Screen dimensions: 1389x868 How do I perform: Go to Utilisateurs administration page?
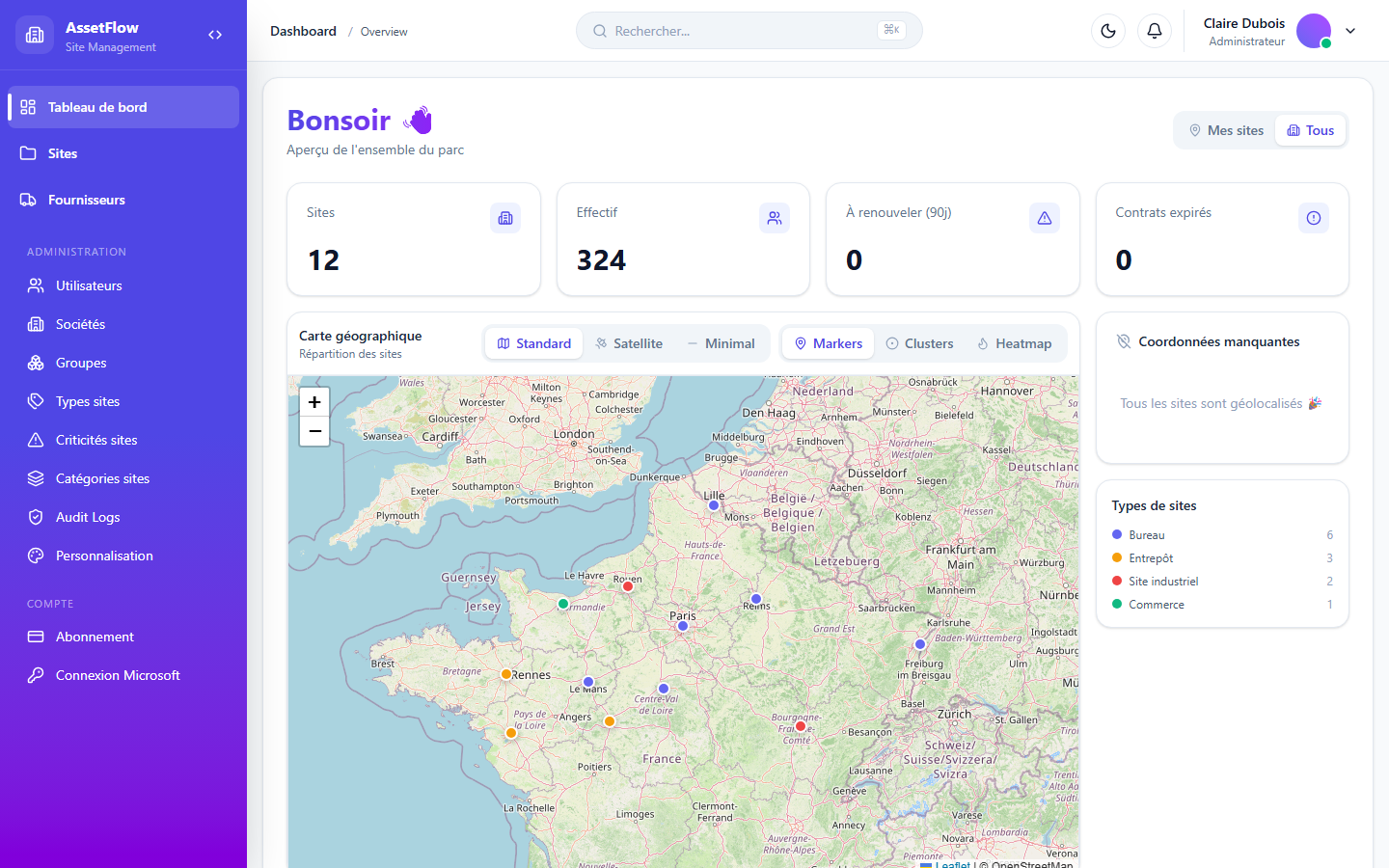tap(123, 285)
